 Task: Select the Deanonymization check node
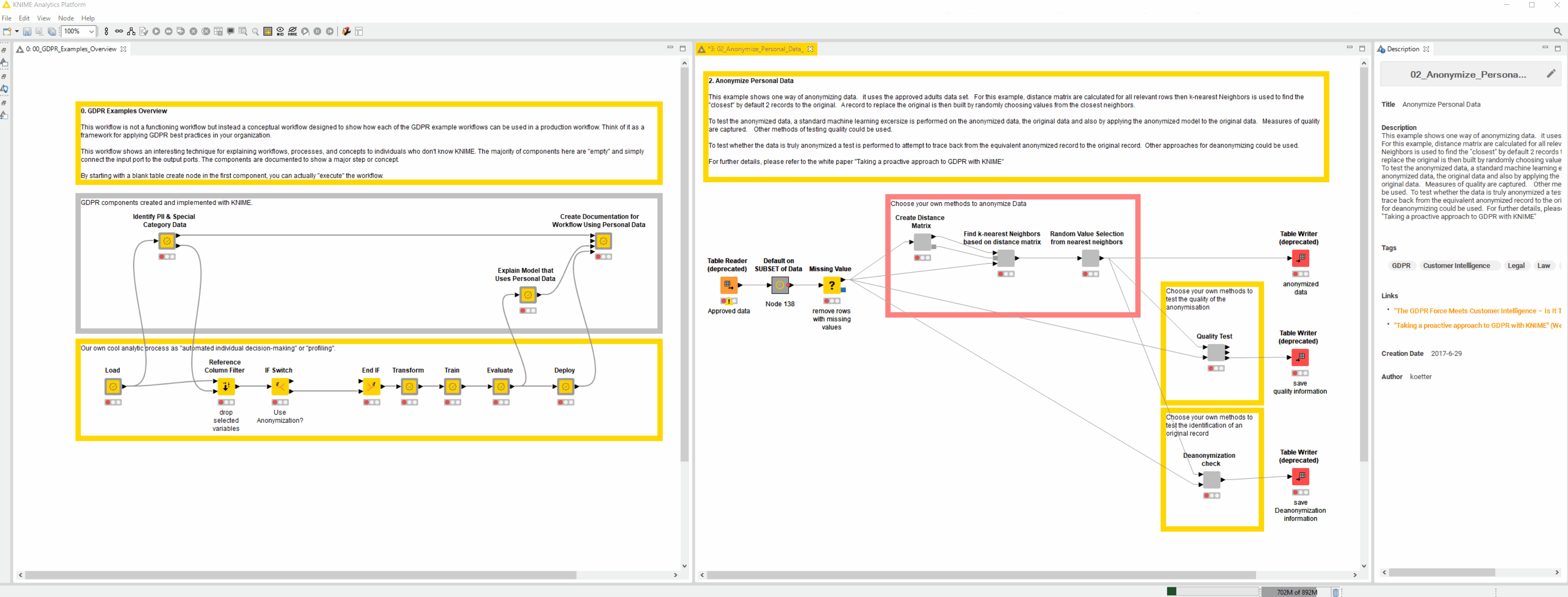coord(1211,479)
